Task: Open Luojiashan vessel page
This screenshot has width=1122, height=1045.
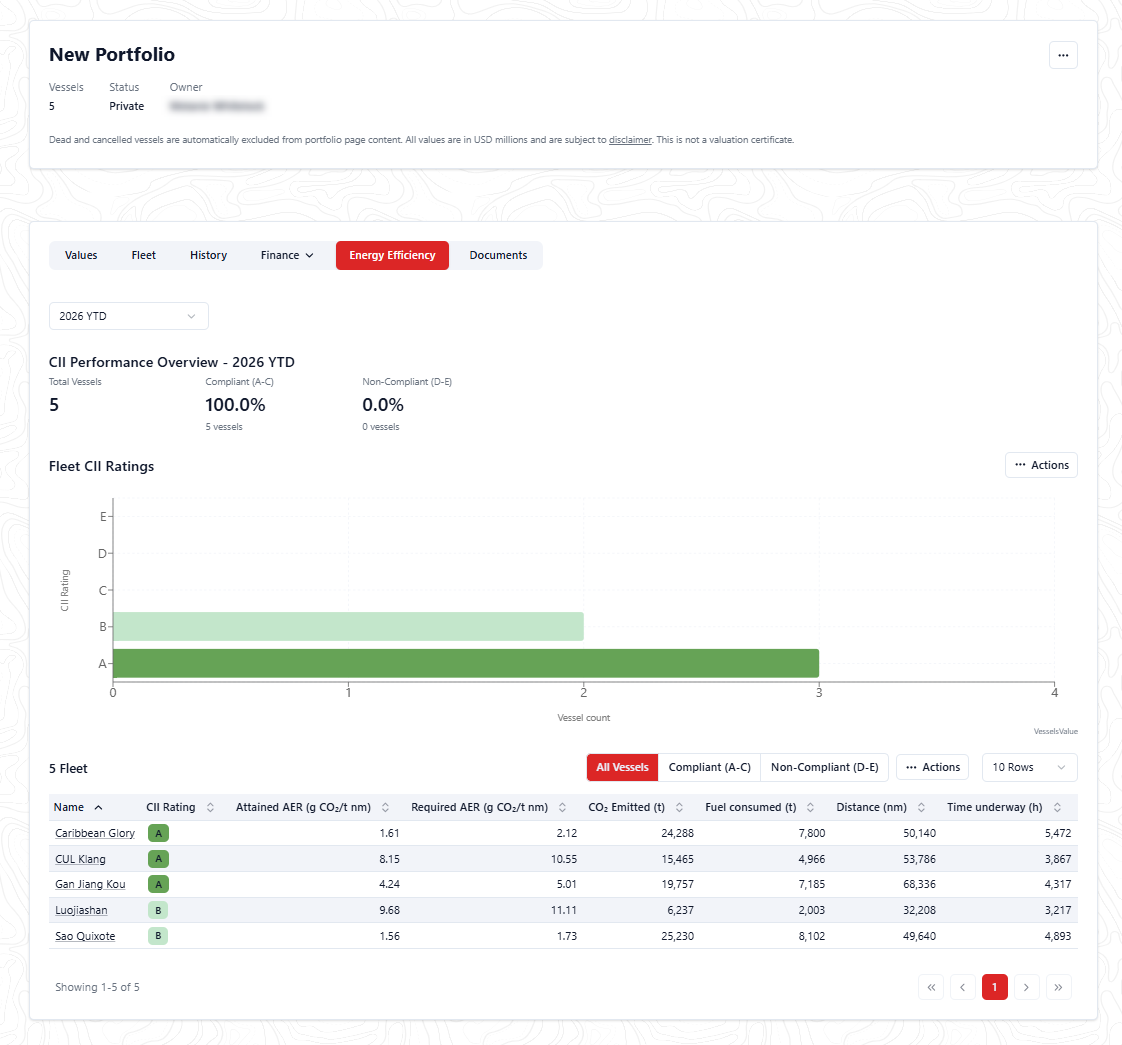Action: (x=82, y=910)
